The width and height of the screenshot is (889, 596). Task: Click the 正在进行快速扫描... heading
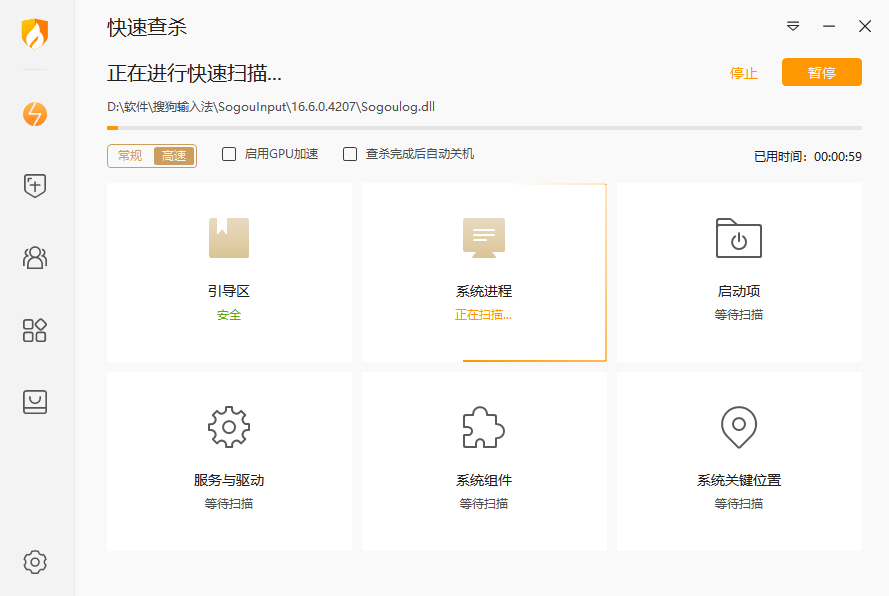[194, 73]
